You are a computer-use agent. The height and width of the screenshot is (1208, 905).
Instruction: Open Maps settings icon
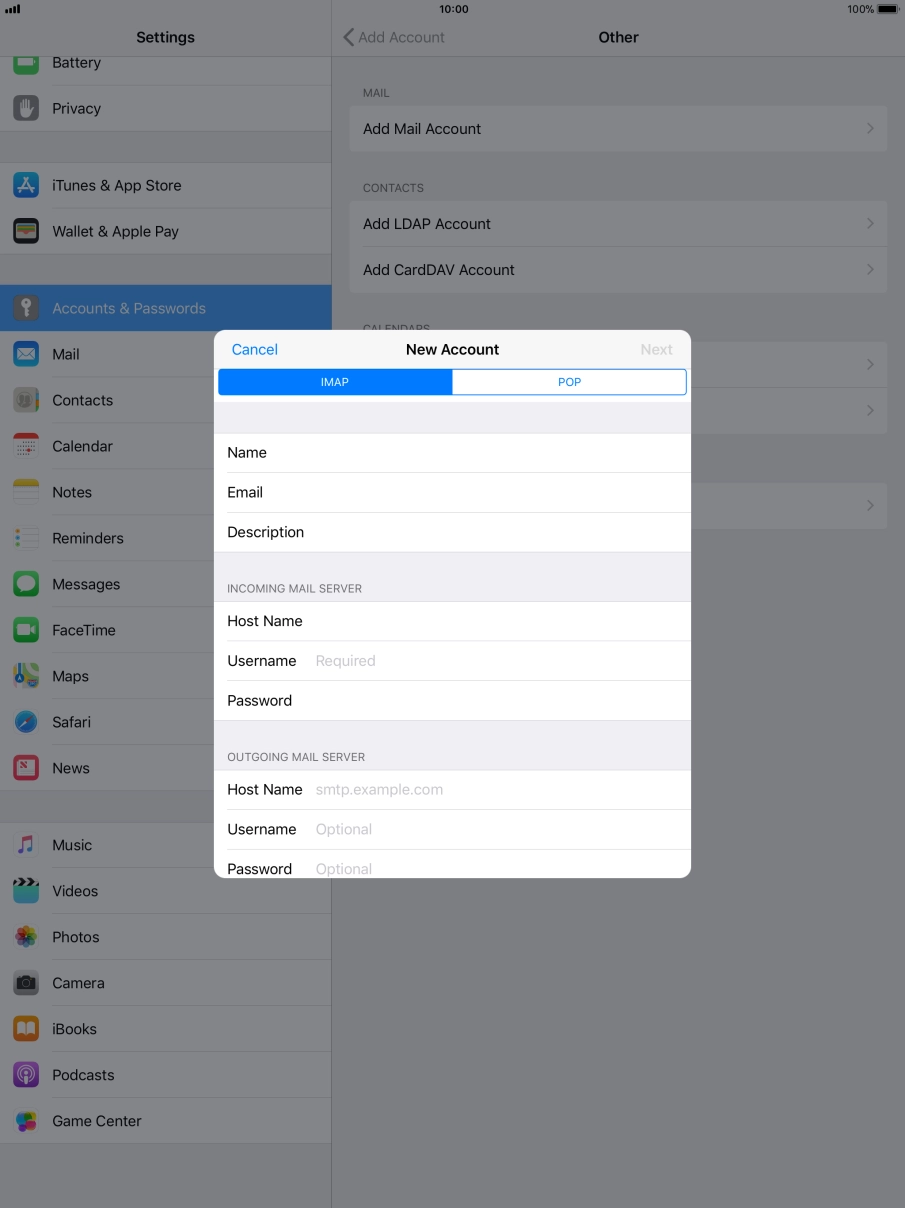coord(25,676)
